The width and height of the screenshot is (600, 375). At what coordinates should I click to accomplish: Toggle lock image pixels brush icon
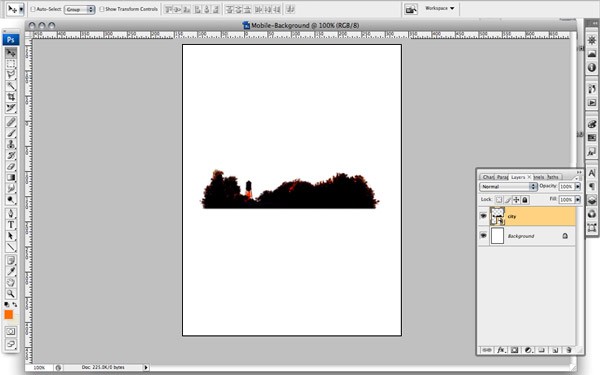tap(507, 199)
